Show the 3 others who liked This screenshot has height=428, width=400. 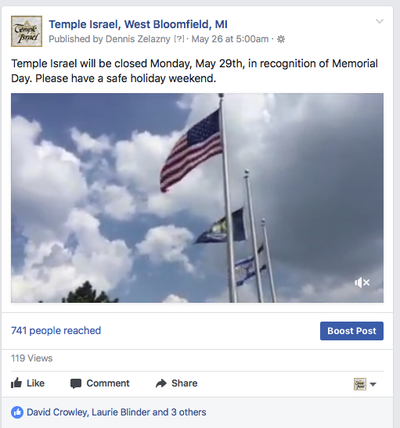(189, 412)
